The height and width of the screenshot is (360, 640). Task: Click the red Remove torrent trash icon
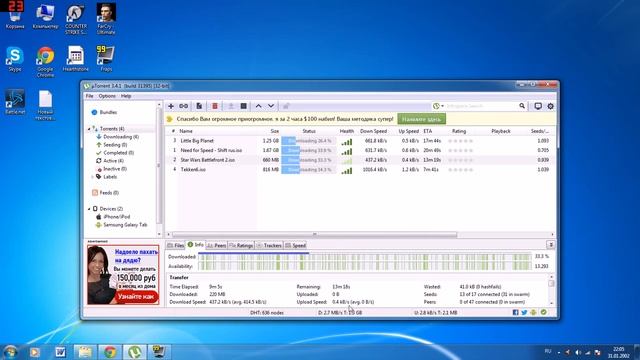coord(215,106)
